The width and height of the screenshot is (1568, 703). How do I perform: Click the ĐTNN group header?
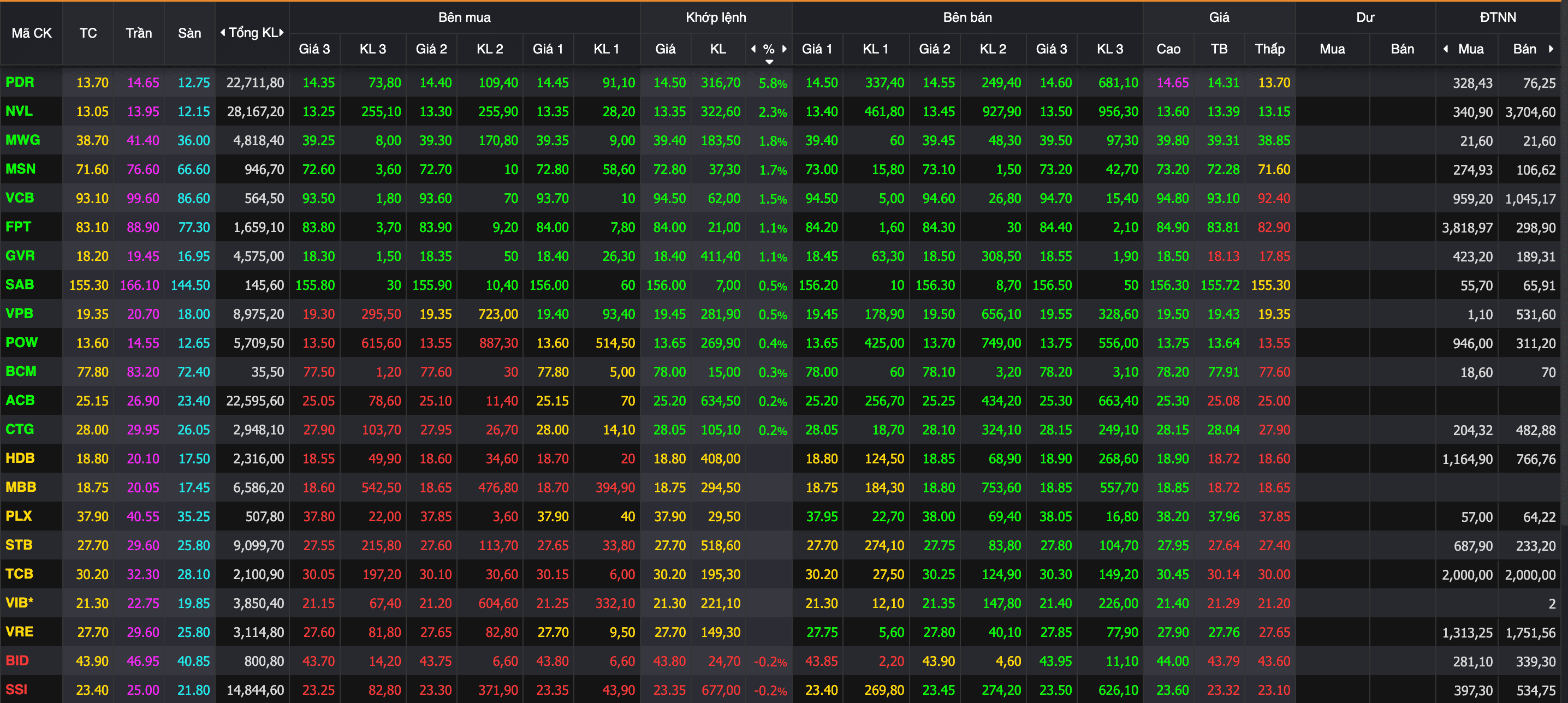click(1498, 17)
